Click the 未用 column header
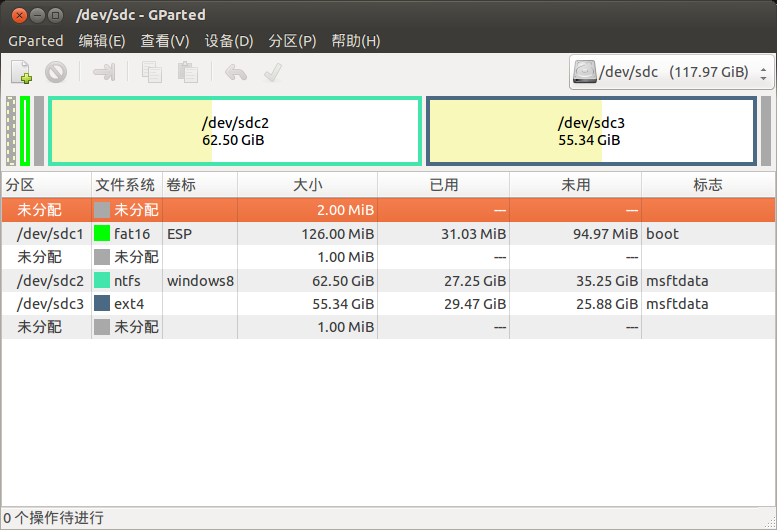Image resolution: width=777 pixels, height=530 pixels. tap(575, 185)
